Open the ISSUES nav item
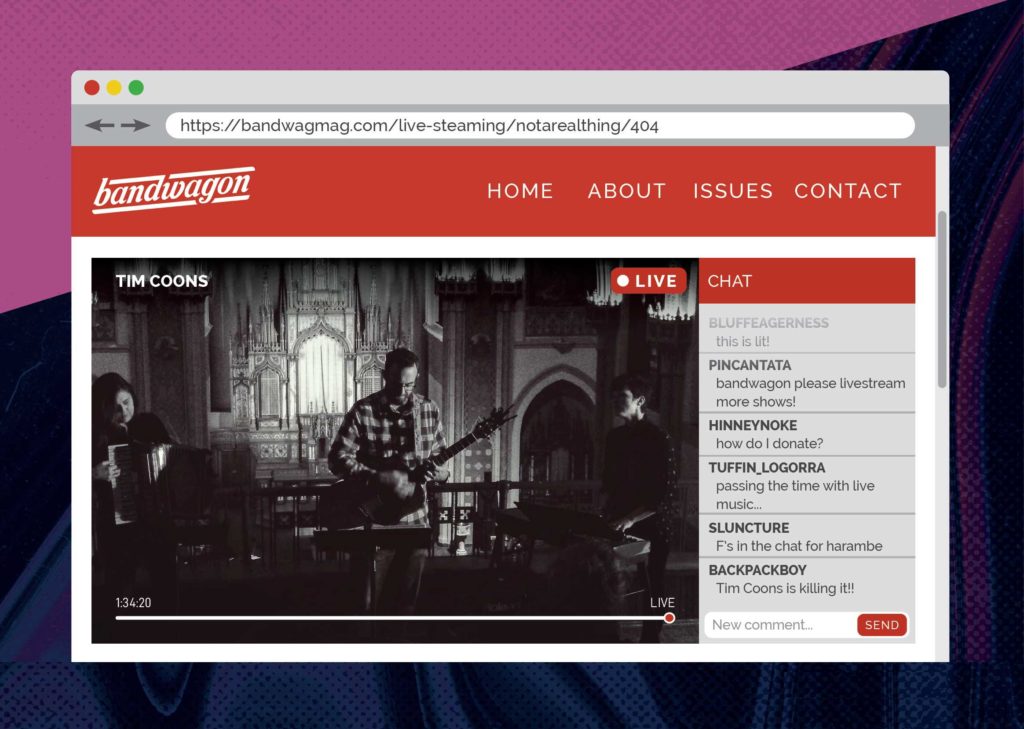The height and width of the screenshot is (729, 1024). point(733,191)
